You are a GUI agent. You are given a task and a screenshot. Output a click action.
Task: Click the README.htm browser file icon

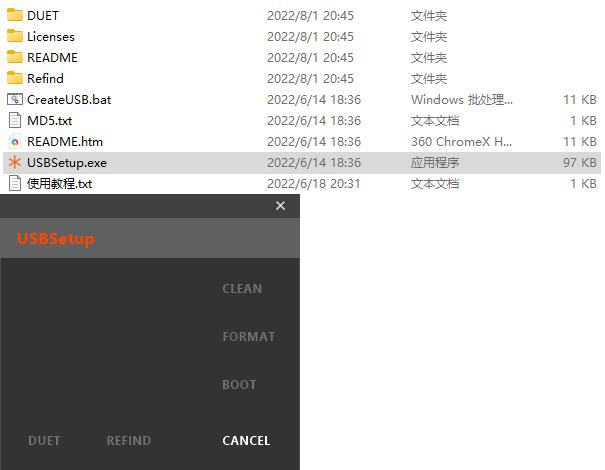pyautogui.click(x=15, y=142)
